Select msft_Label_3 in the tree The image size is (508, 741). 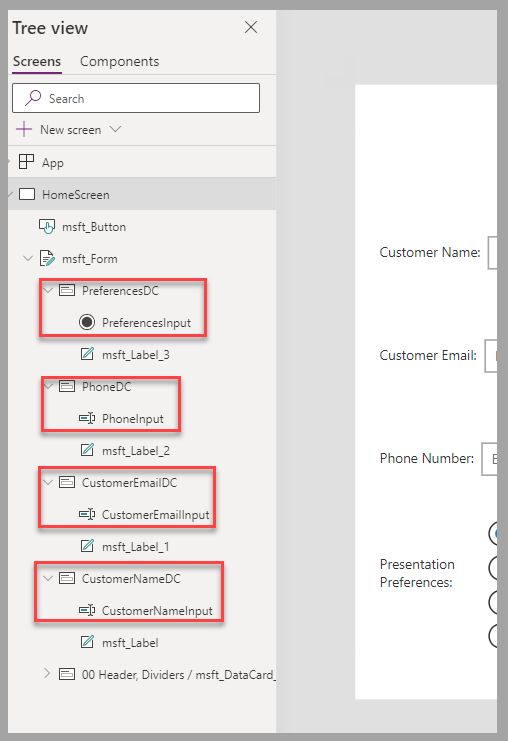click(136, 355)
